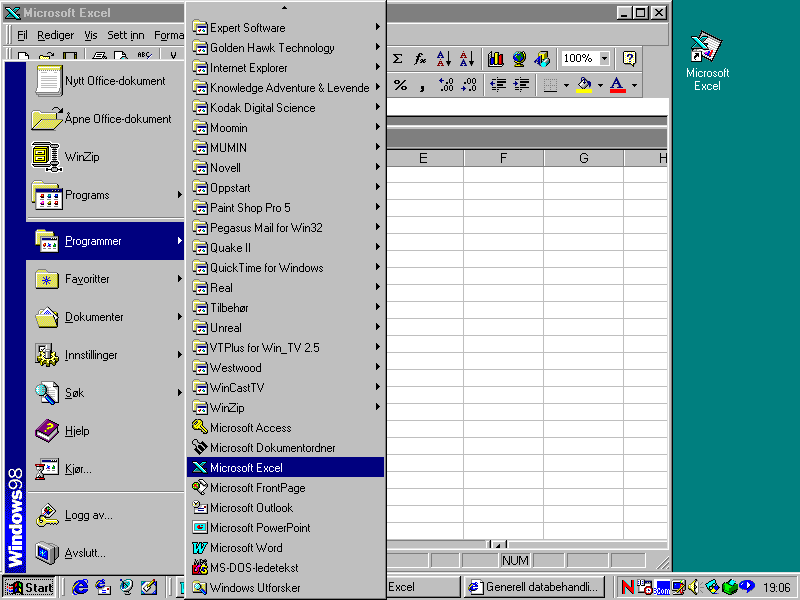Apply Percent Style formatting
Image resolution: width=800 pixels, height=600 pixels.
tap(400, 86)
